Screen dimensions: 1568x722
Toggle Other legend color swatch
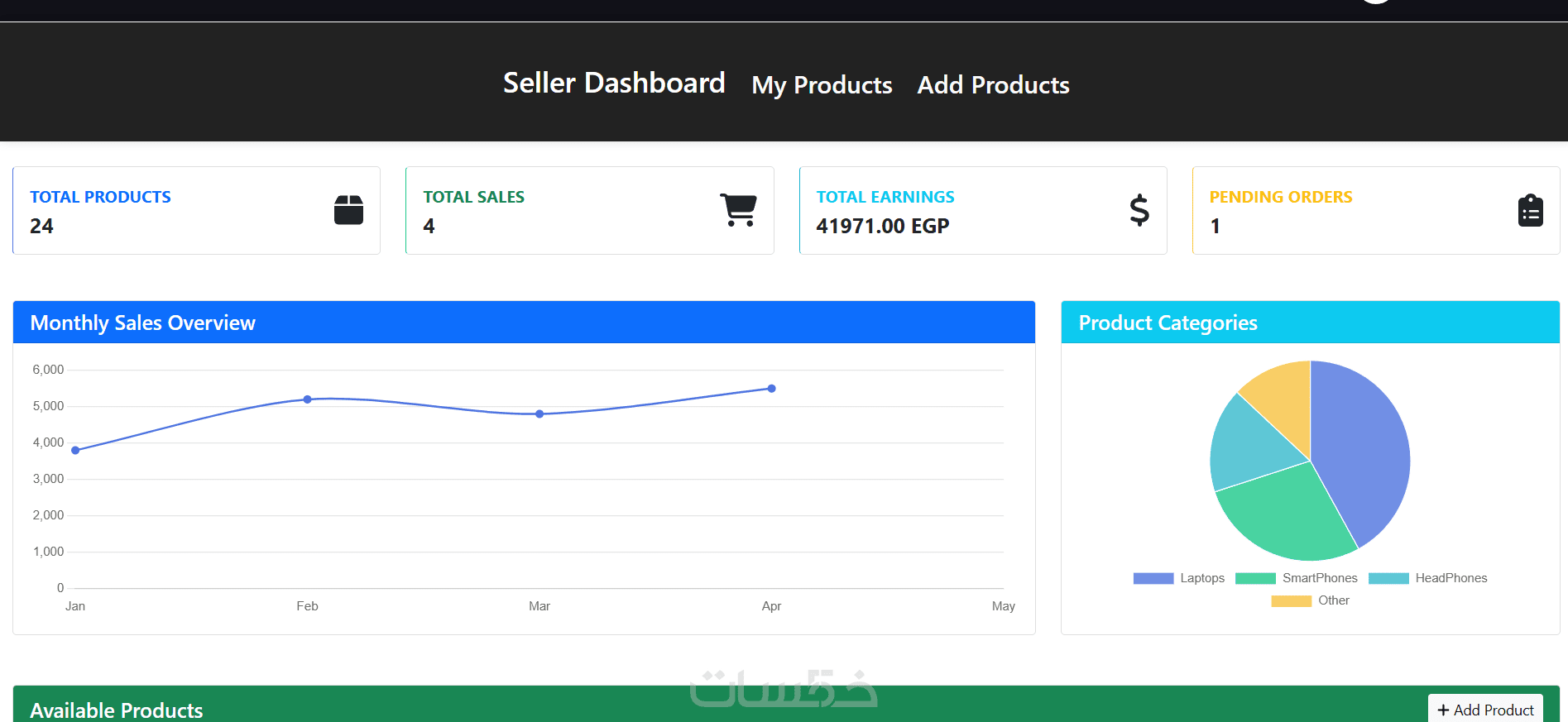1291,600
